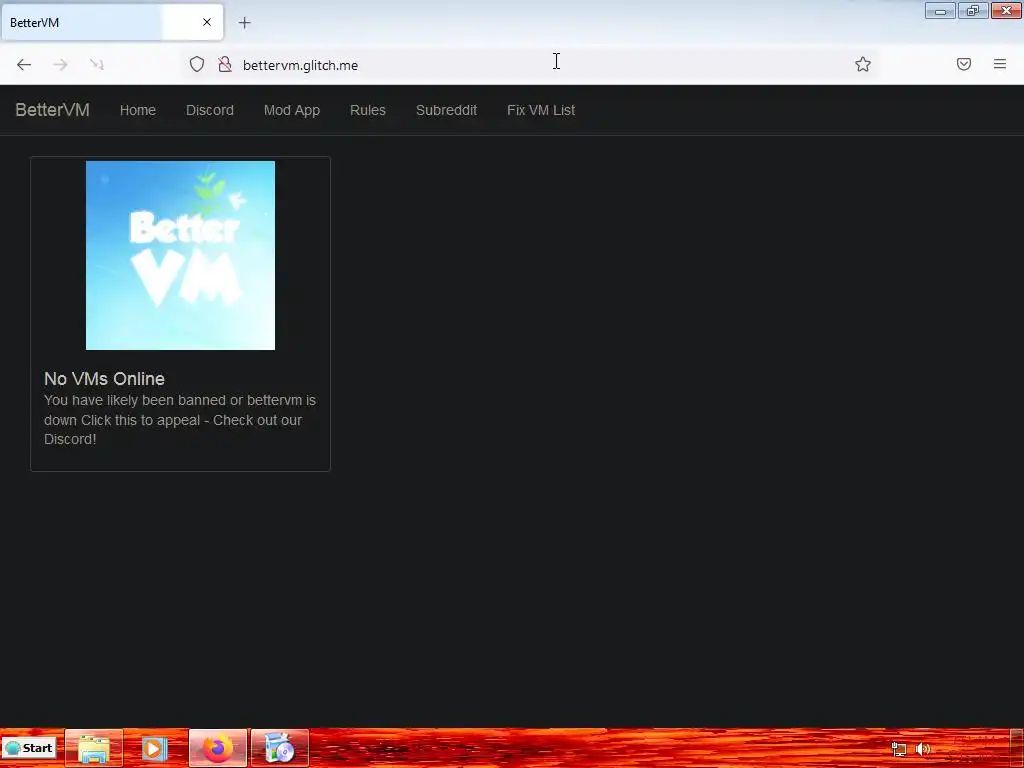Click the banned or down description text
Image resolution: width=1024 pixels, height=768 pixels.
point(180,419)
